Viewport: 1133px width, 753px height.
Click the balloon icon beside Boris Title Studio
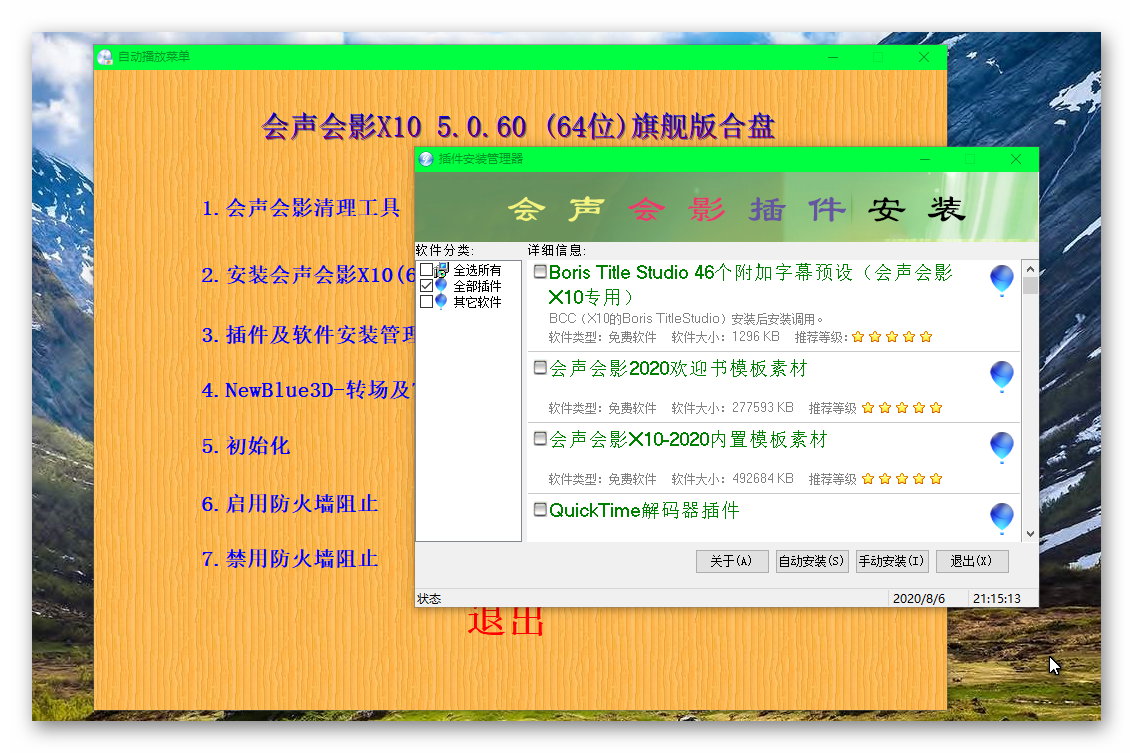pos(1001,280)
